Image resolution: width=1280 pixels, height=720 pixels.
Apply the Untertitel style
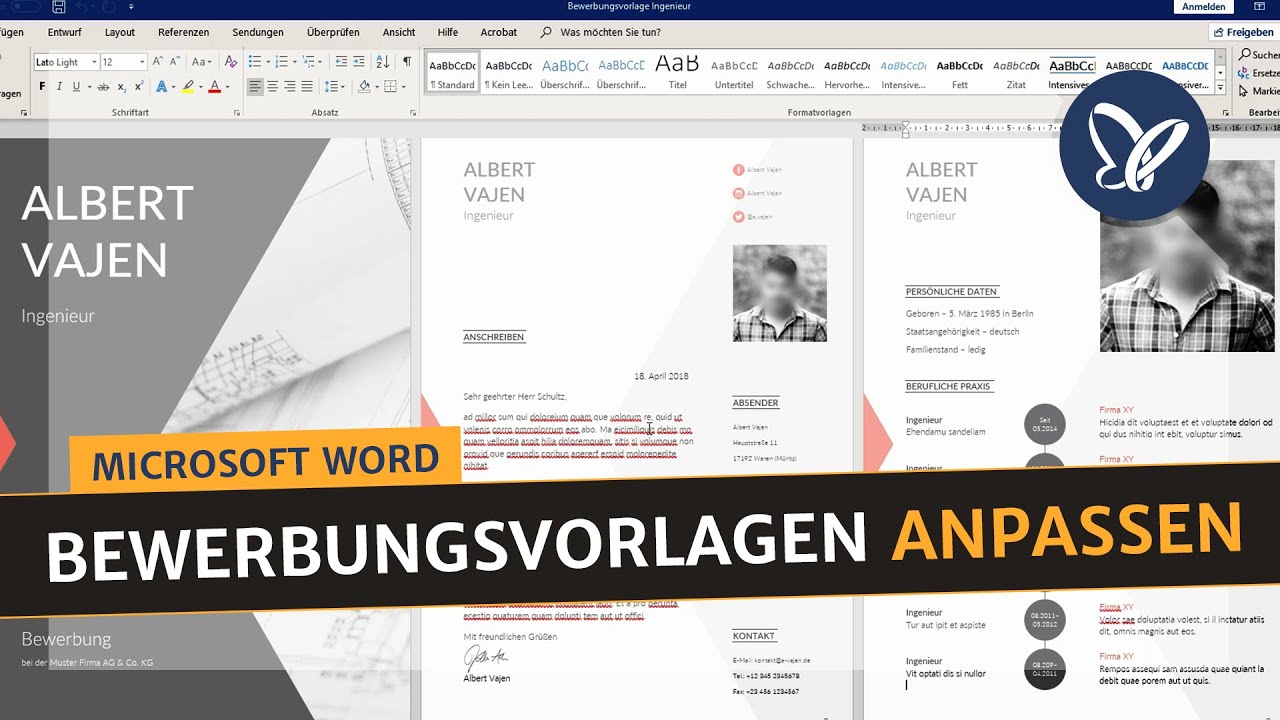[734, 73]
